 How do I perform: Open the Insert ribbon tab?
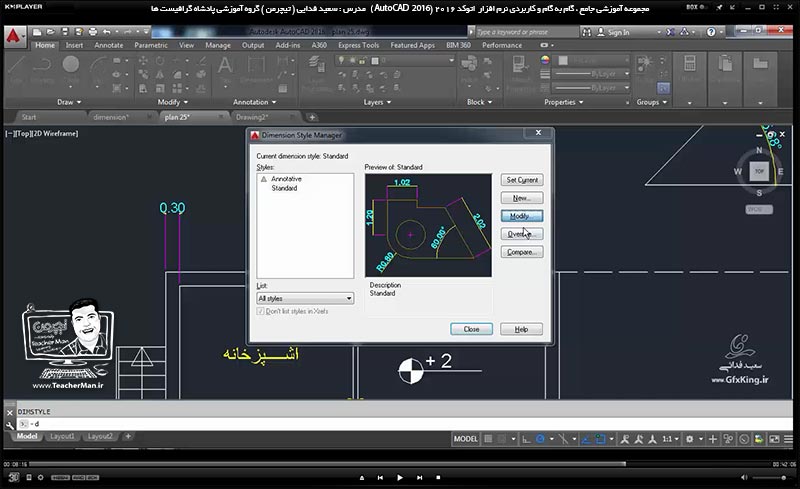[x=74, y=45]
